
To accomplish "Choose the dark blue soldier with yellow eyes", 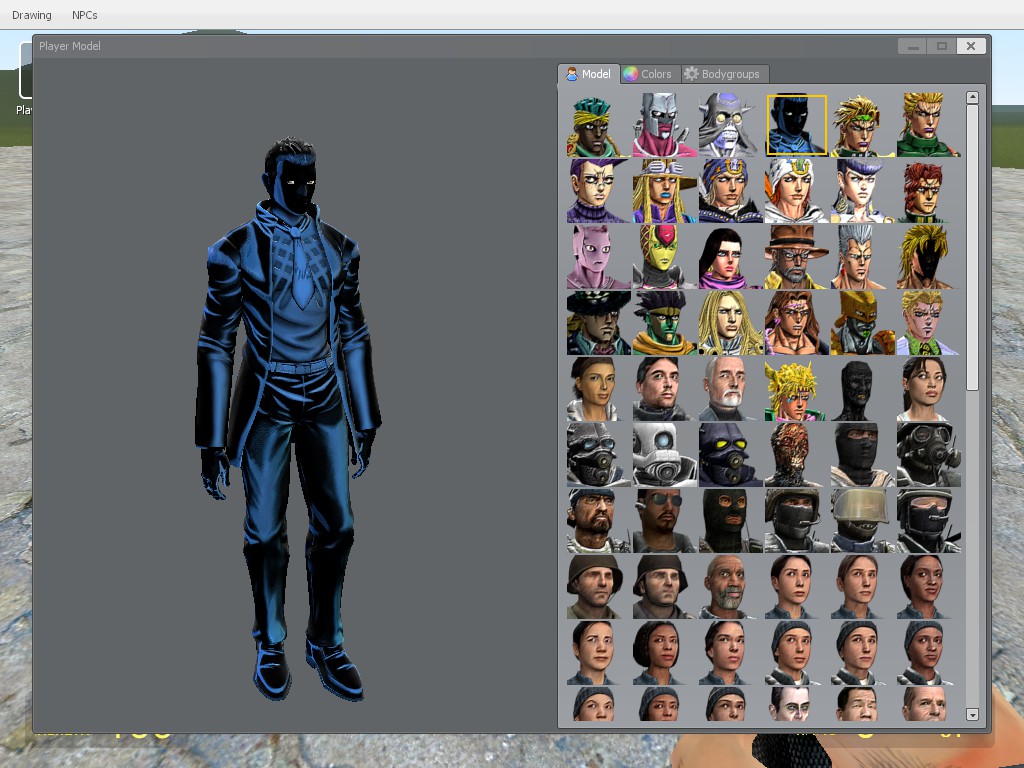I will 731,455.
